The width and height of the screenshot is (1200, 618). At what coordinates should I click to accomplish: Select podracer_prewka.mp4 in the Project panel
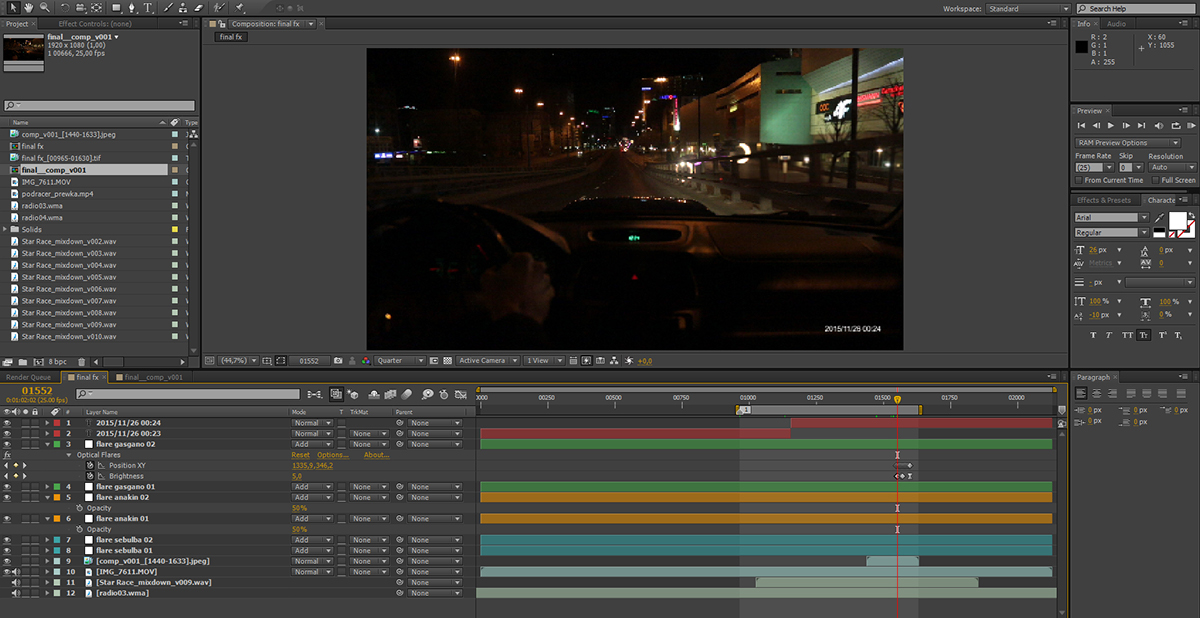(57, 193)
